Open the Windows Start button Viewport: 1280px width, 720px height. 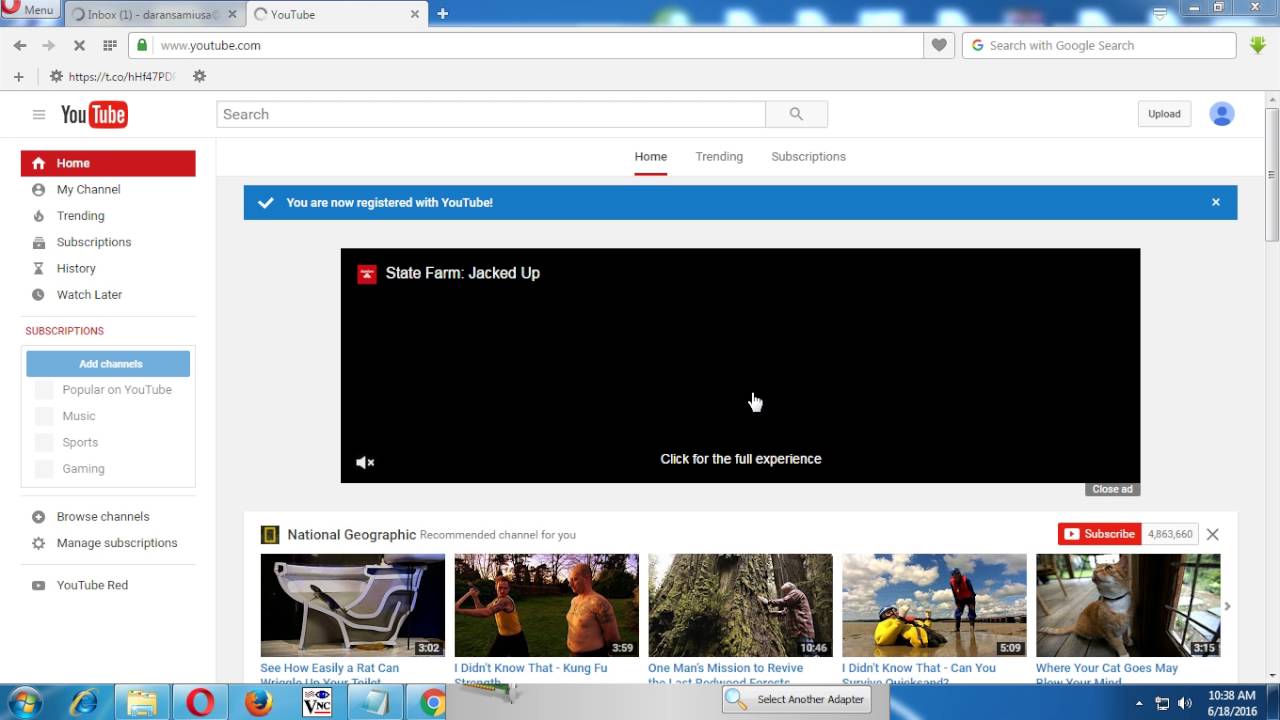[24, 702]
